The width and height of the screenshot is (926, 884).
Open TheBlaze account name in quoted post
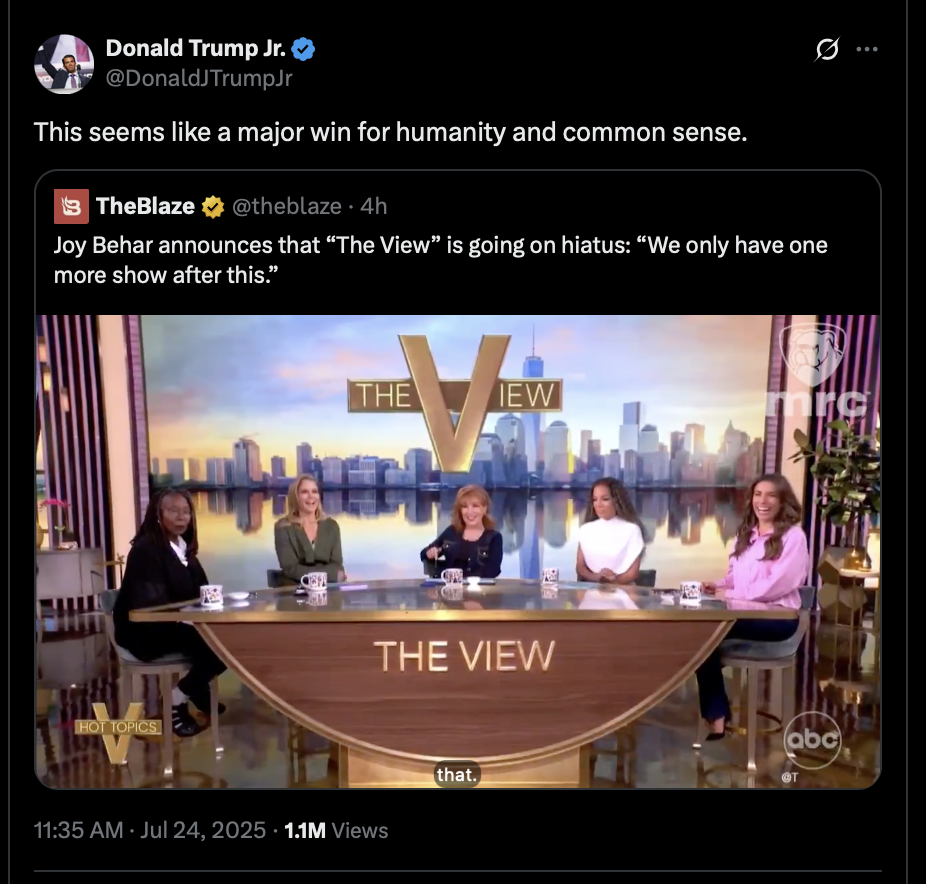145,206
